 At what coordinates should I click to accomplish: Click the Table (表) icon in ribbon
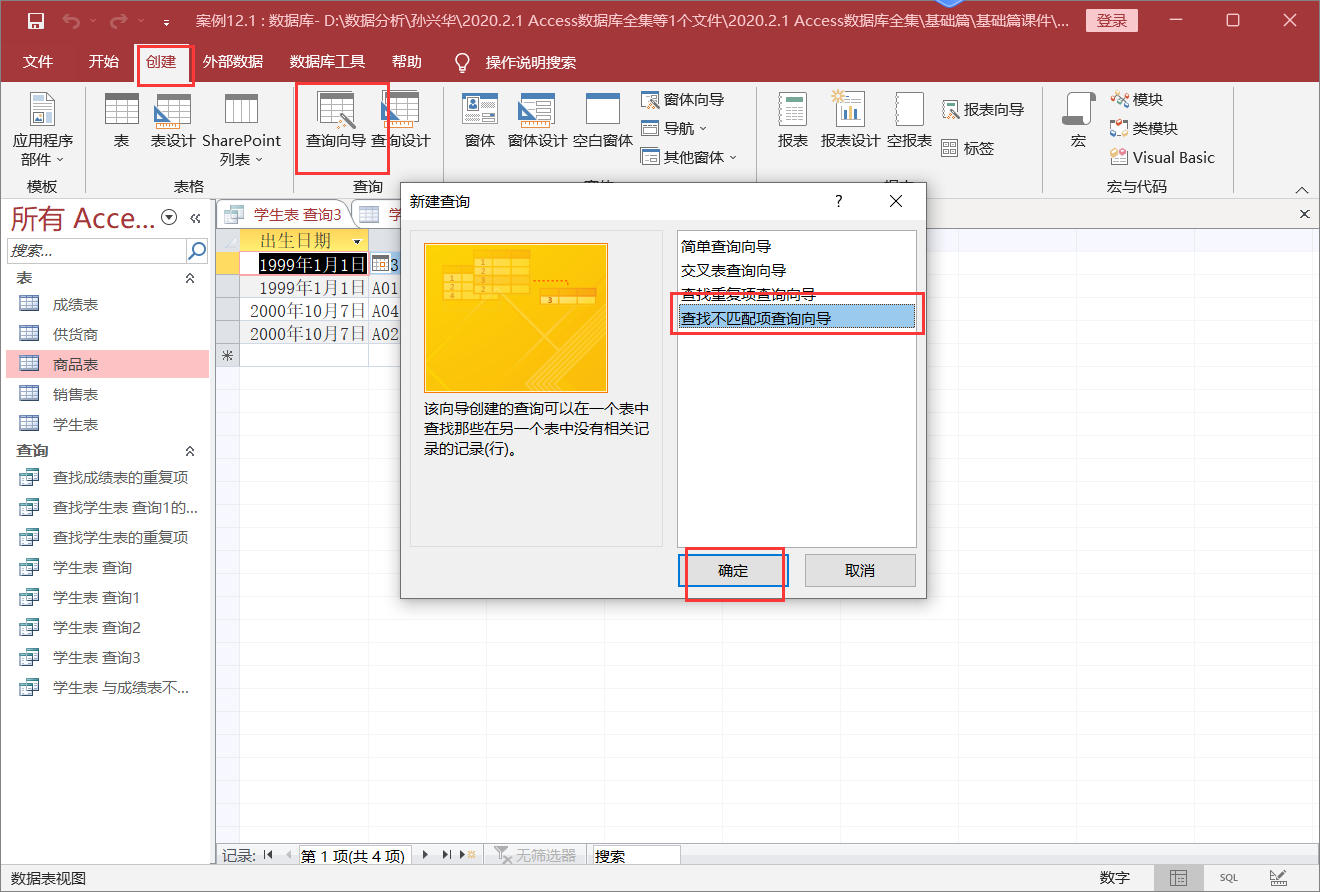[x=121, y=121]
